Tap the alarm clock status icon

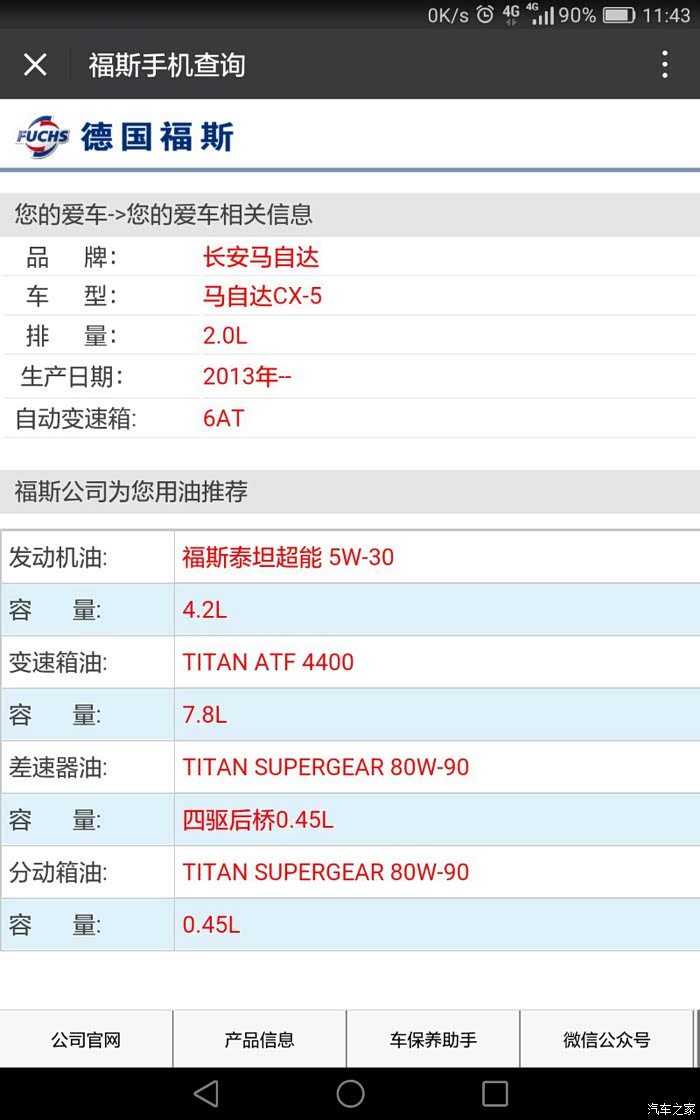485,15
